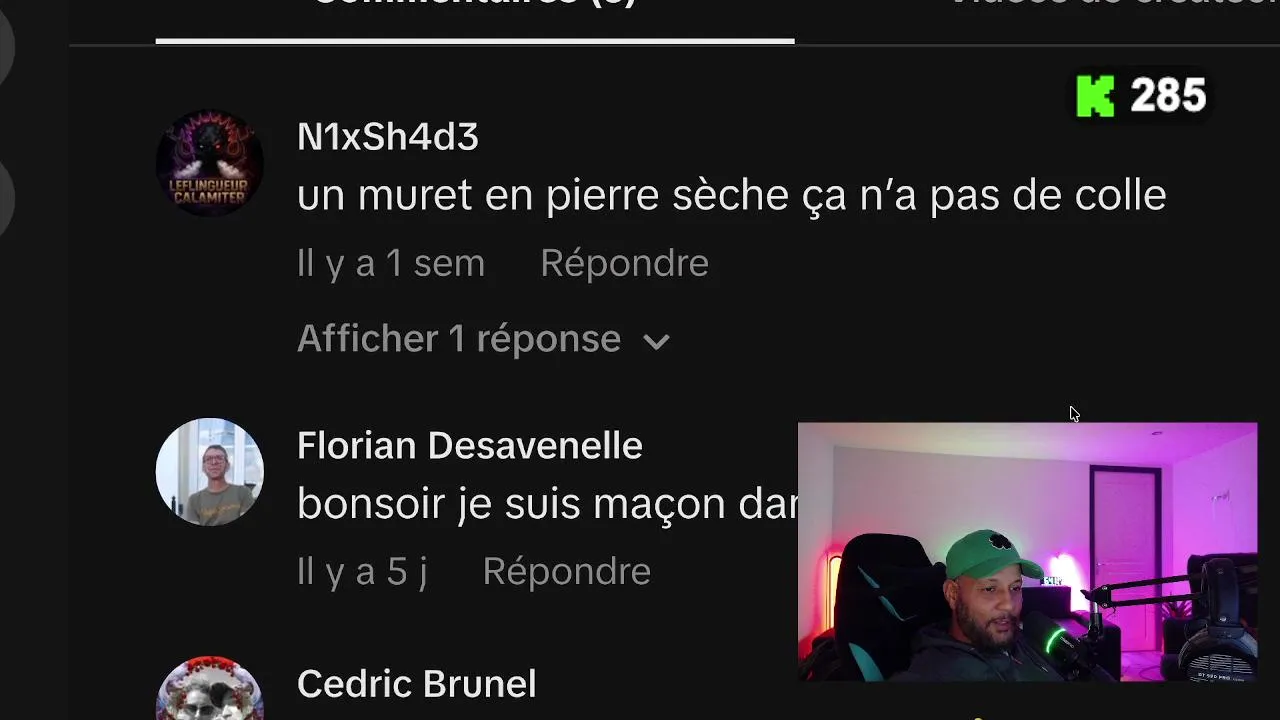Screen dimensions: 1280x720
Task: Expand Afficher 1 réponse chevron
Action: (x=656, y=341)
